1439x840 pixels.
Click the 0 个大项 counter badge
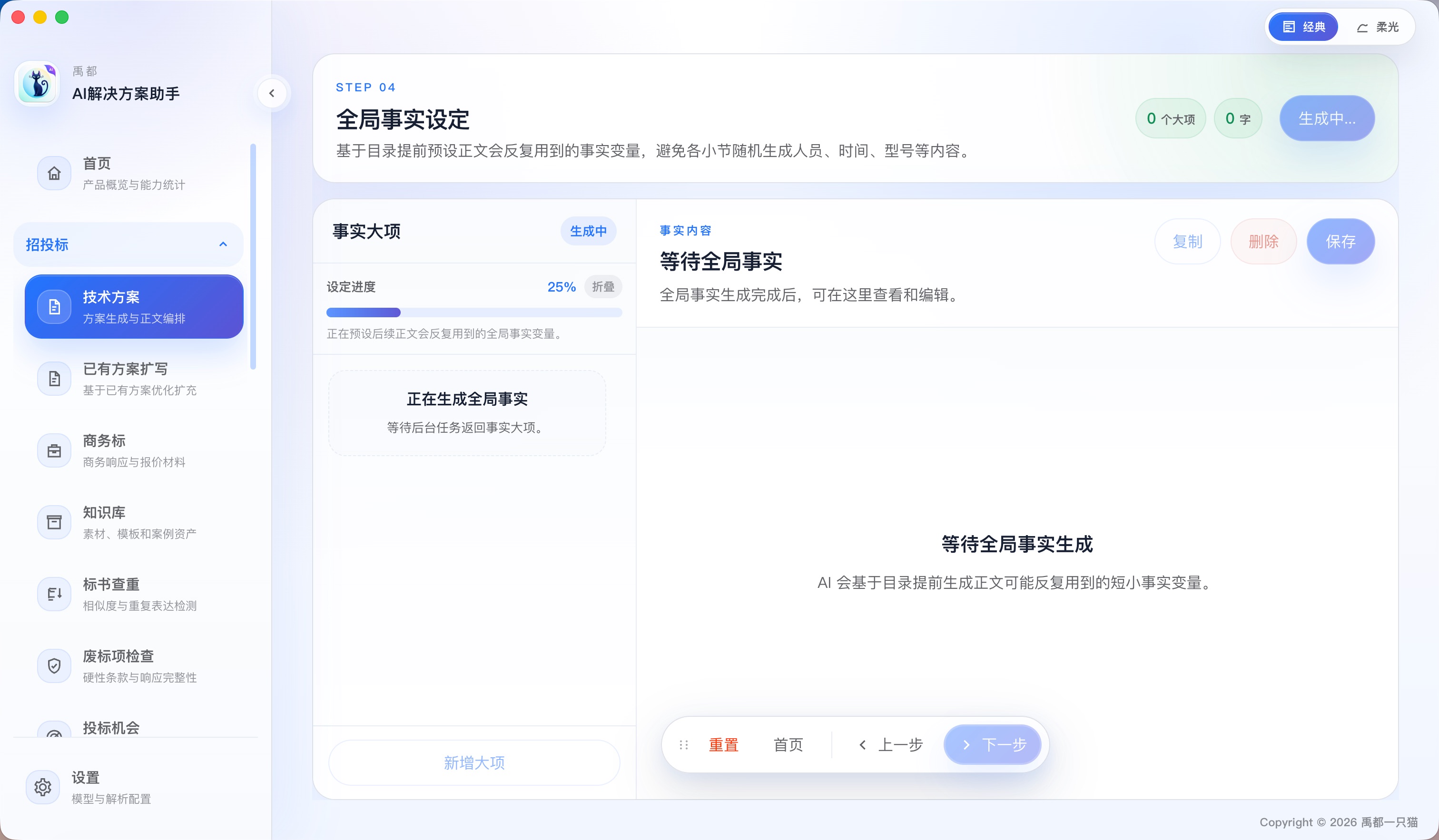(x=1171, y=118)
